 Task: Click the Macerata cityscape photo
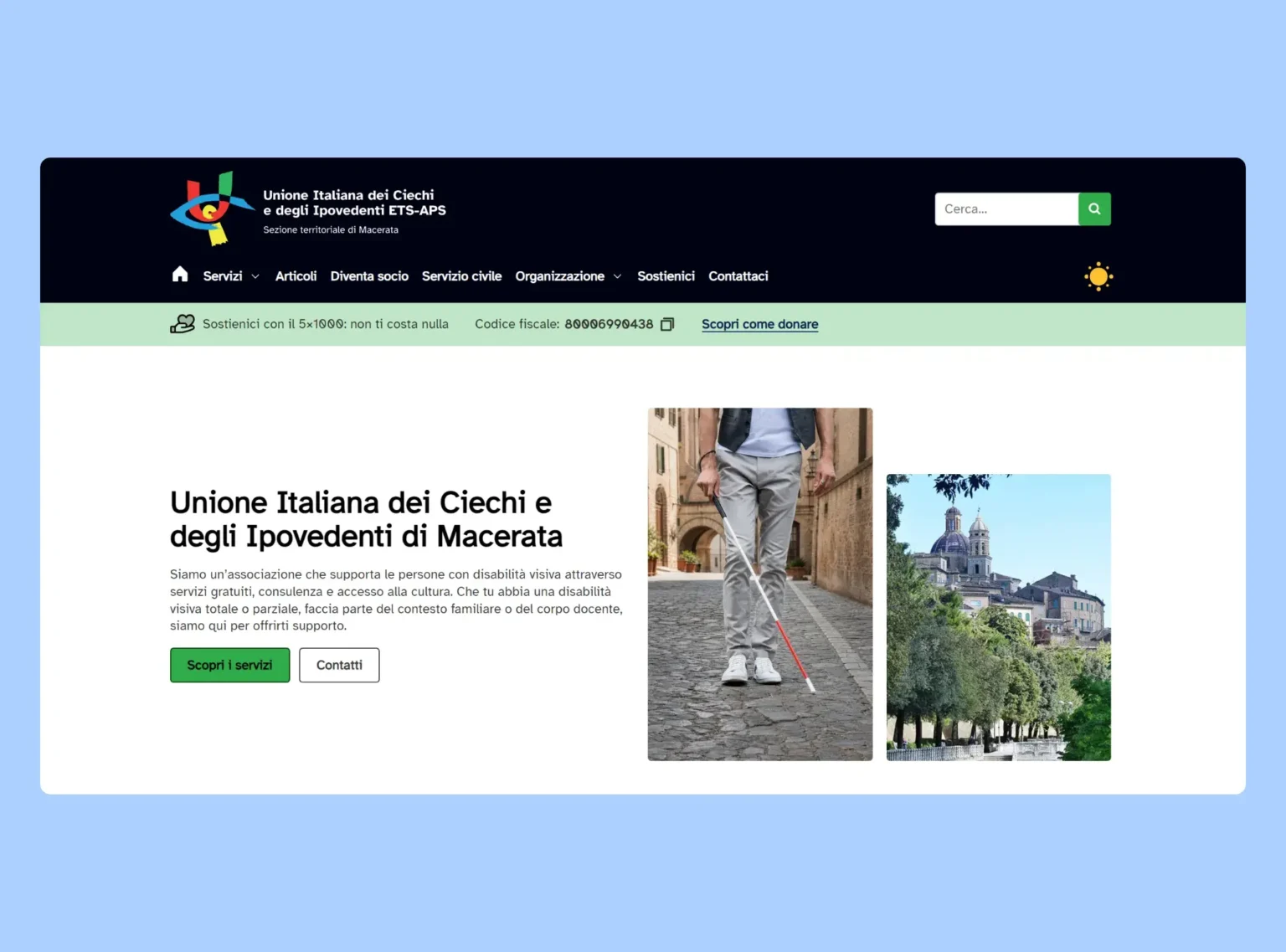pos(999,617)
